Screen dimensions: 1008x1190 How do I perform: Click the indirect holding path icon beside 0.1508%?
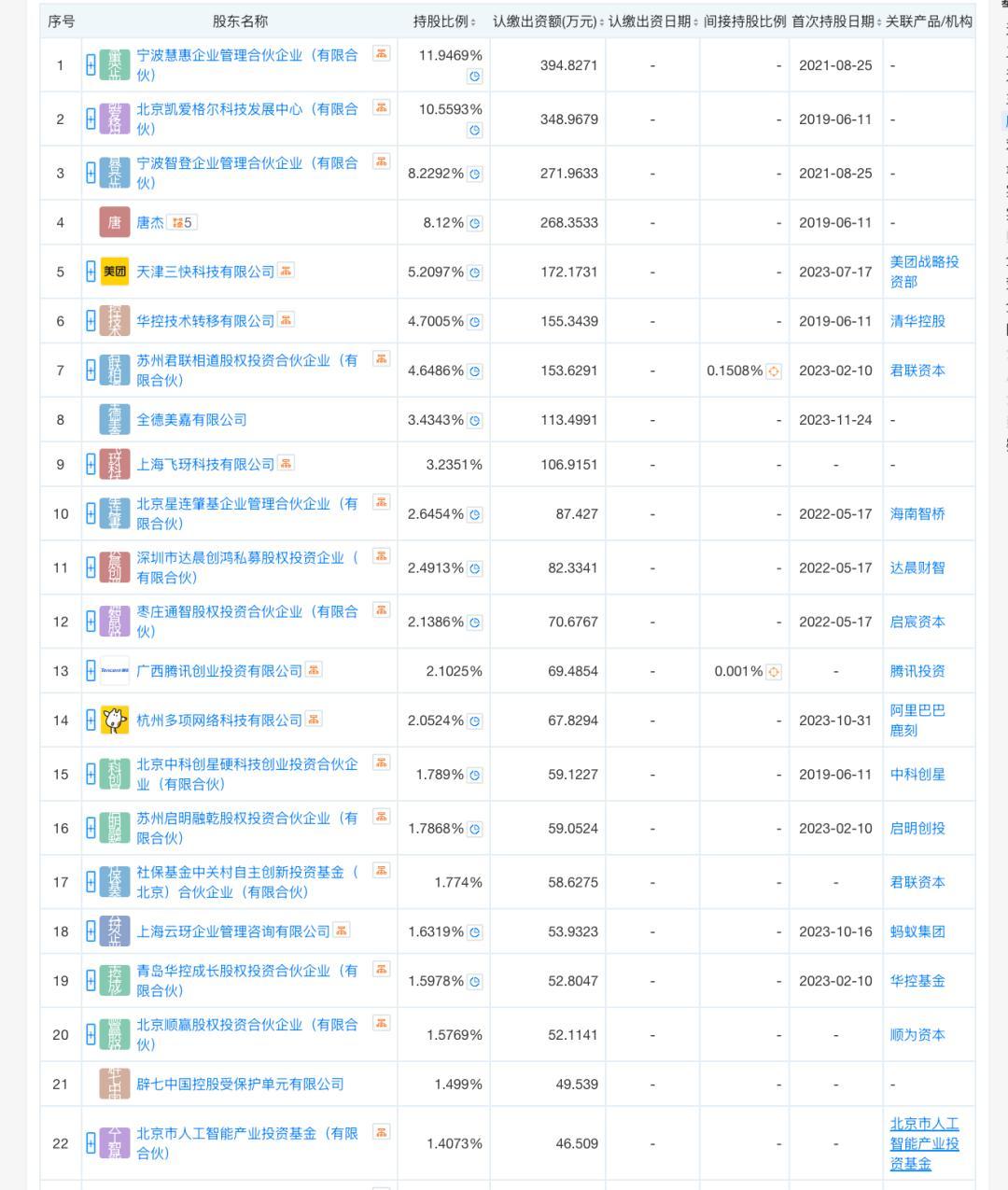[x=774, y=371]
